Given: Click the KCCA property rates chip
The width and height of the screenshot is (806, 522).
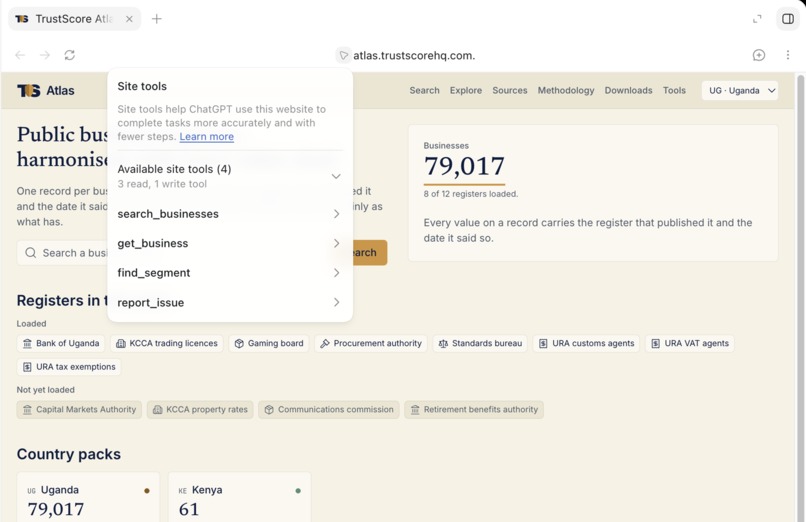Looking at the screenshot, I should point(200,409).
